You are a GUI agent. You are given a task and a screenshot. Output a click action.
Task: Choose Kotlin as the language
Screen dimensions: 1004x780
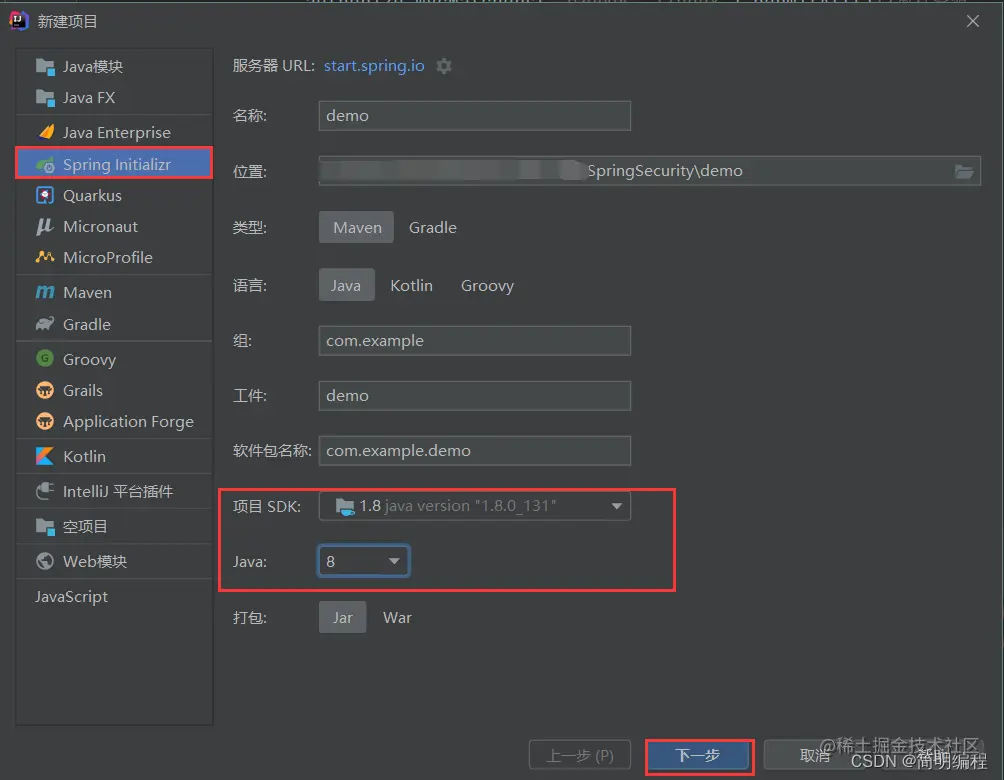[412, 285]
